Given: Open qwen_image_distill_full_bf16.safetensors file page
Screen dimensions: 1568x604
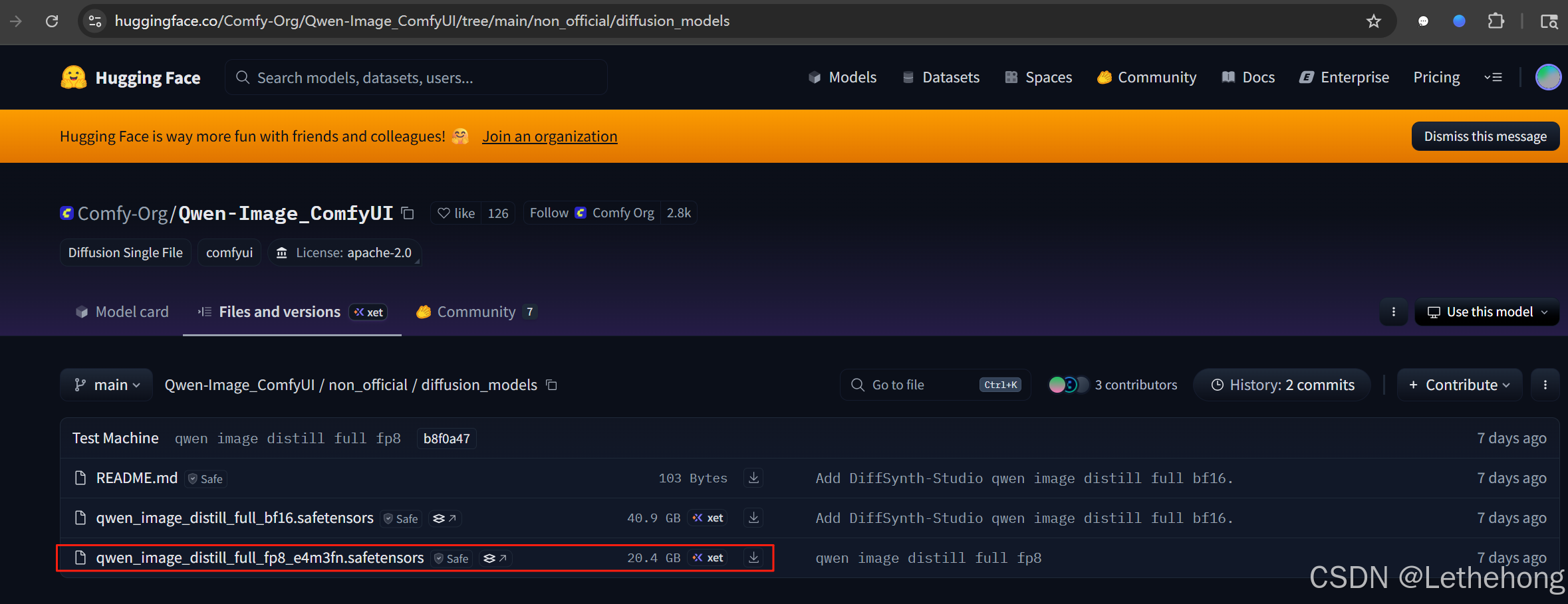Looking at the screenshot, I should tap(235, 518).
